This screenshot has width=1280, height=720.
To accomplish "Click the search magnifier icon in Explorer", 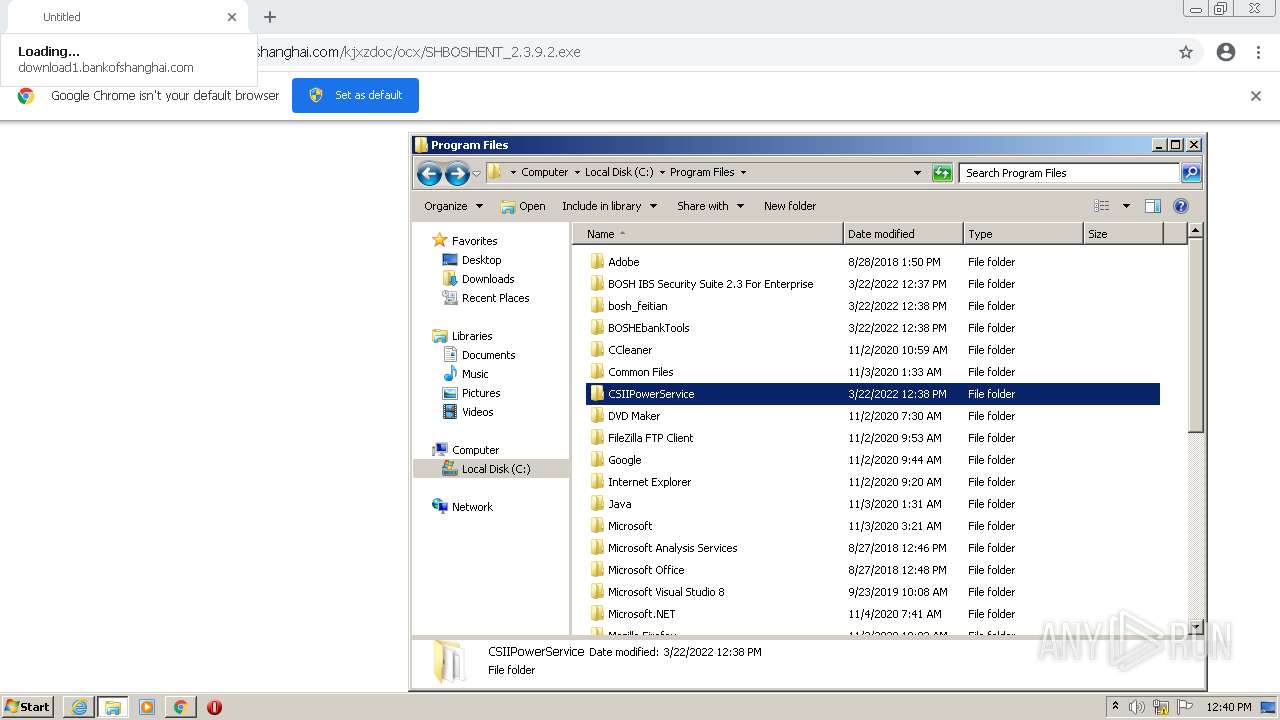I will (x=1190, y=173).
